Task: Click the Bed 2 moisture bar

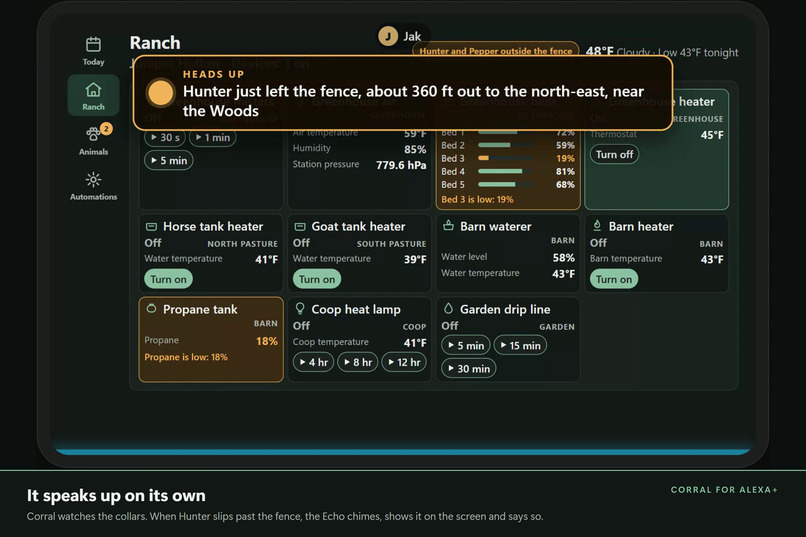Action: tap(505, 145)
